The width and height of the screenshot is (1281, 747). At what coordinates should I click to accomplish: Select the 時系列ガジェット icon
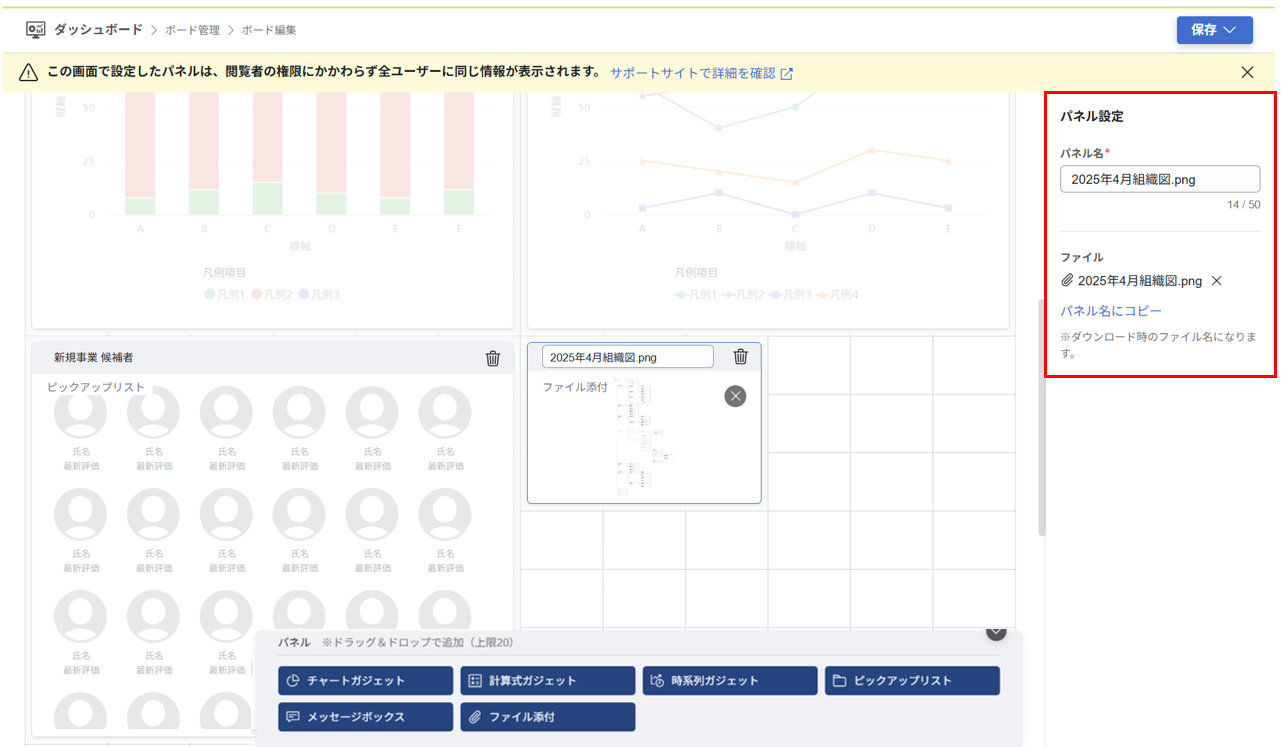point(655,680)
